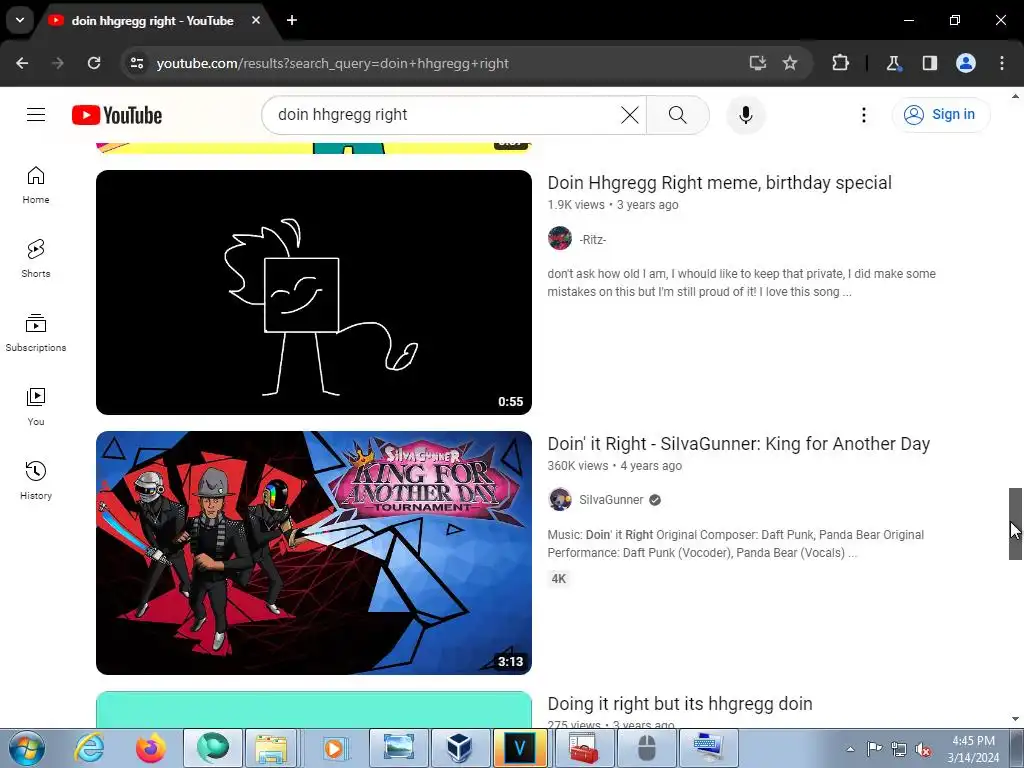Expand the tab search dropdown
Viewport: 1024px width, 768px height.
coord(20,20)
